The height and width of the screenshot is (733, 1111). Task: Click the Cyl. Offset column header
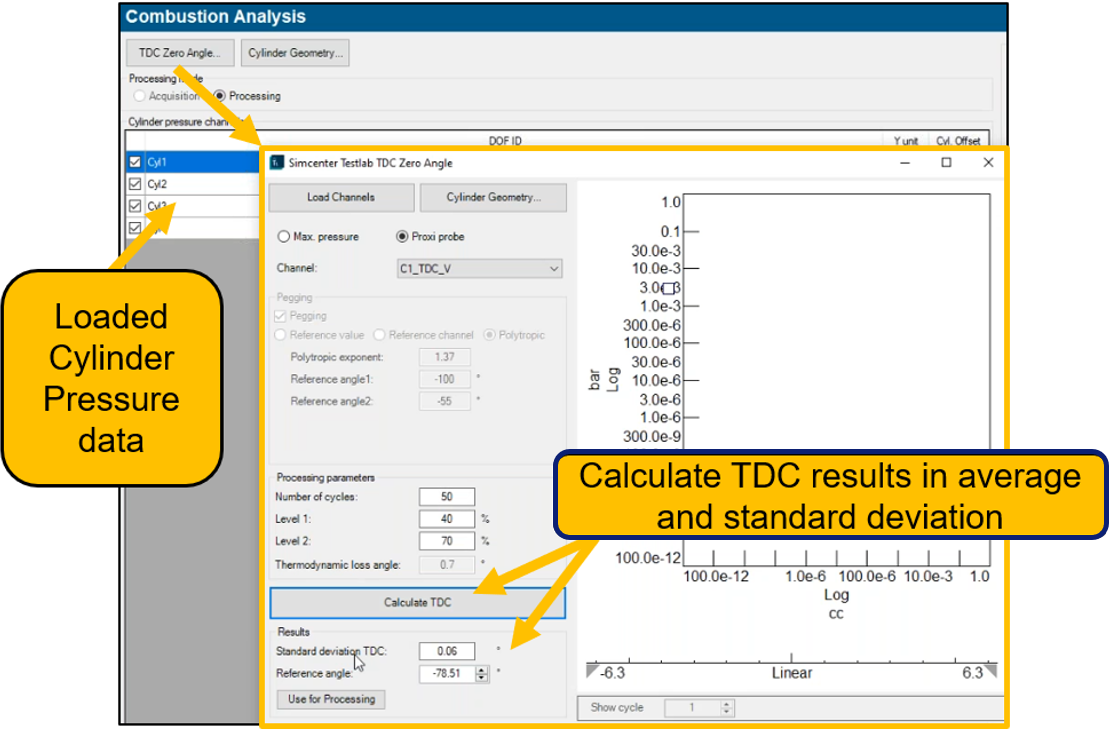958,141
